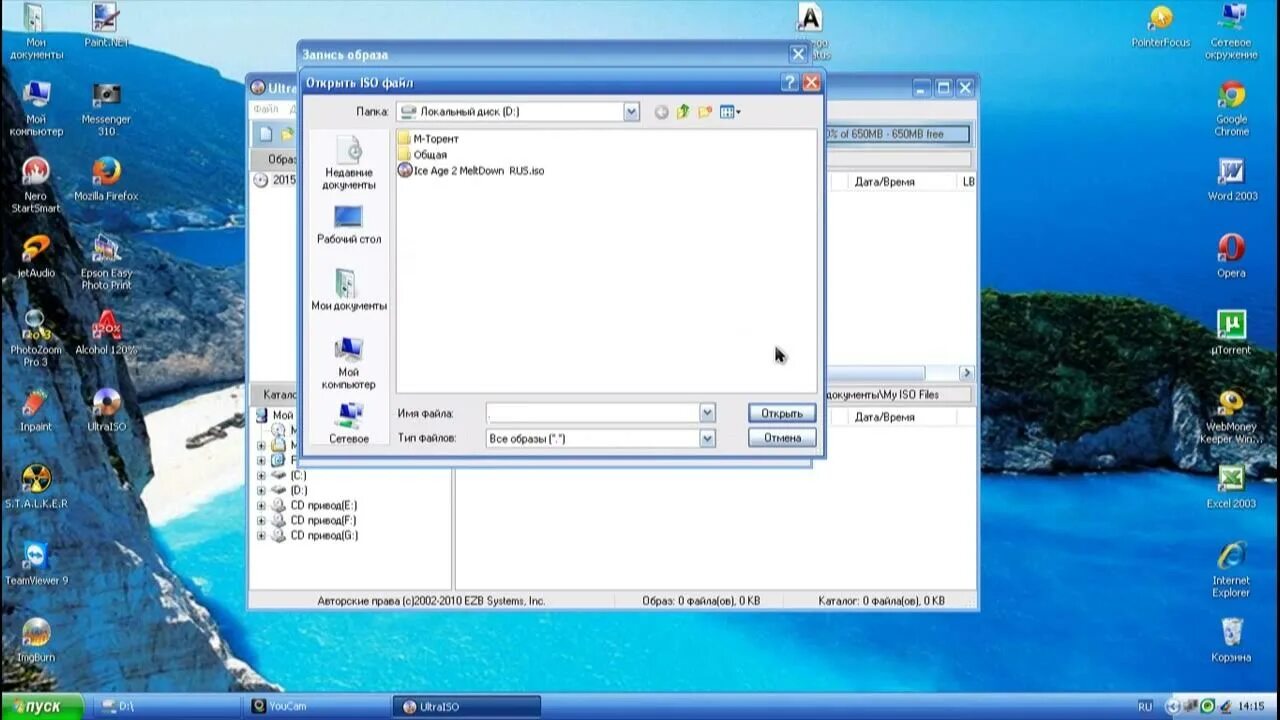Expand the (D:) drive node in UltraISO

coord(261,491)
